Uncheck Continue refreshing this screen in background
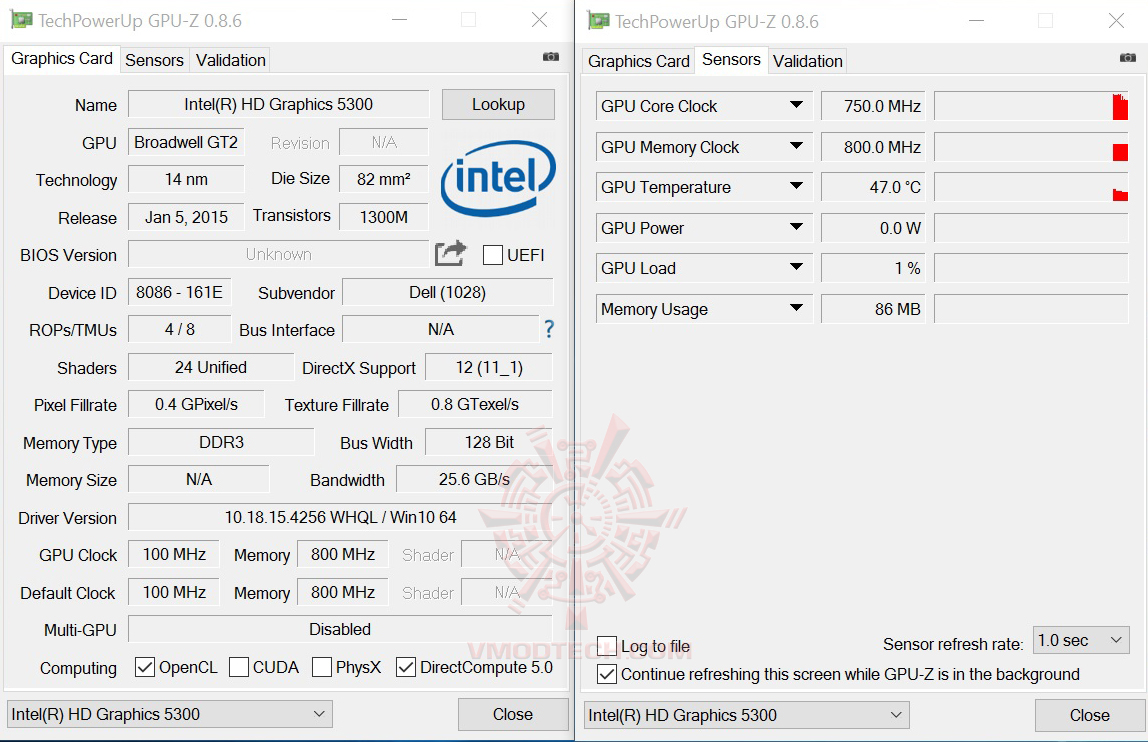This screenshot has height=742, width=1148. pyautogui.click(x=607, y=674)
